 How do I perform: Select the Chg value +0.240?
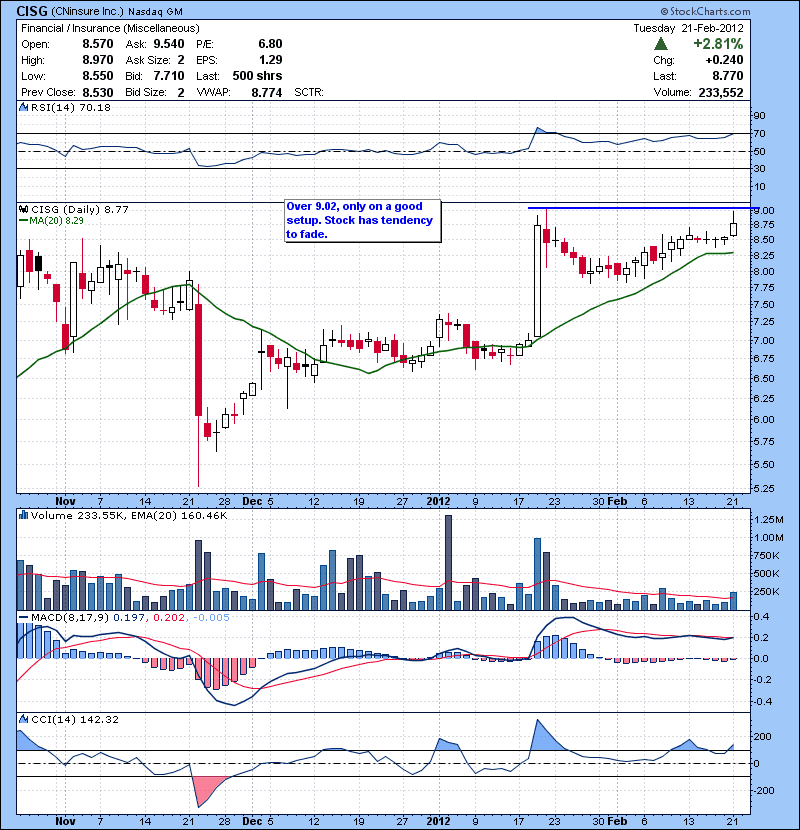[724, 60]
